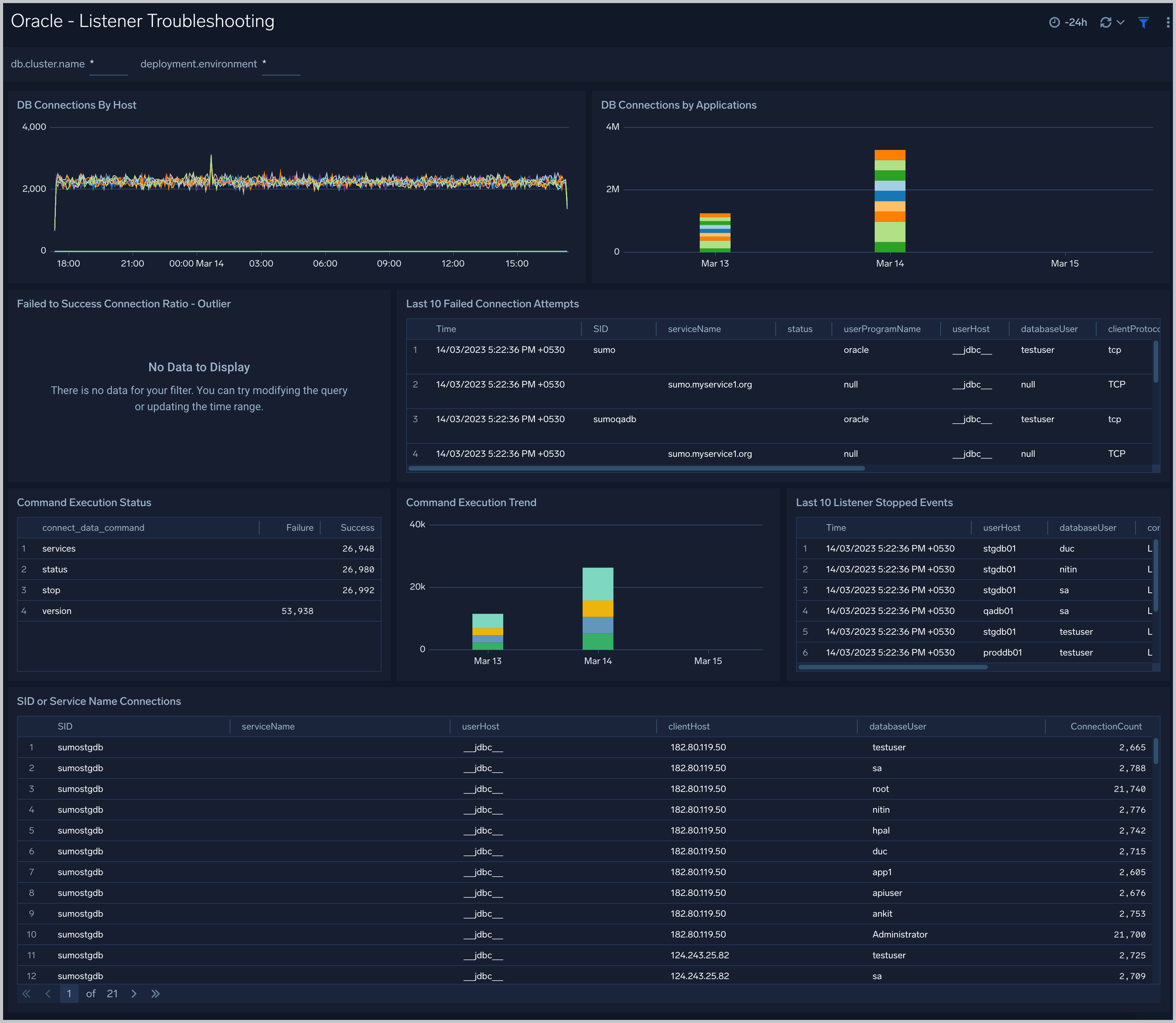The width and height of the screenshot is (1176, 1023).
Task: Select the Mar 13 bar in Command Execution Trend
Action: click(x=488, y=632)
